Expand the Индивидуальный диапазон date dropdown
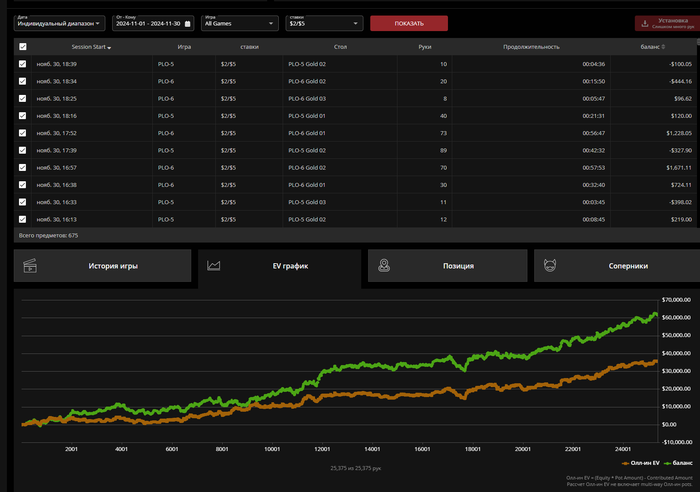 pyautogui.click(x=57, y=23)
